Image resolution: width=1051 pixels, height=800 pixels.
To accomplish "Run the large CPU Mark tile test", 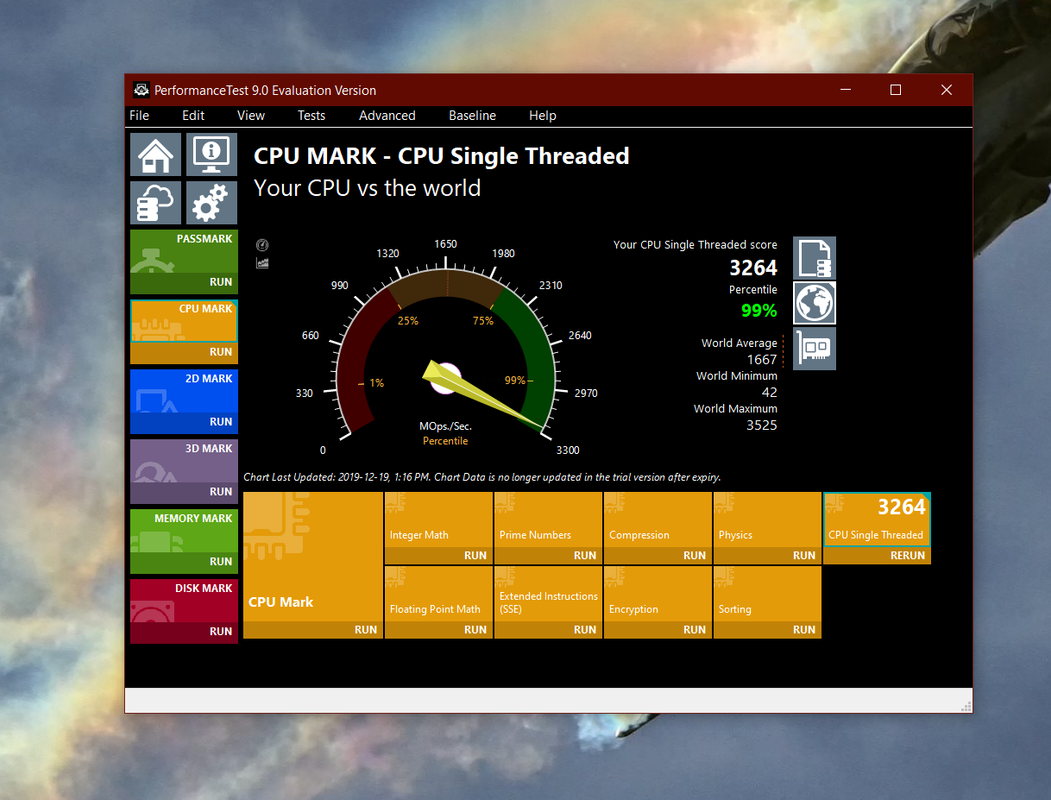I will [313, 630].
